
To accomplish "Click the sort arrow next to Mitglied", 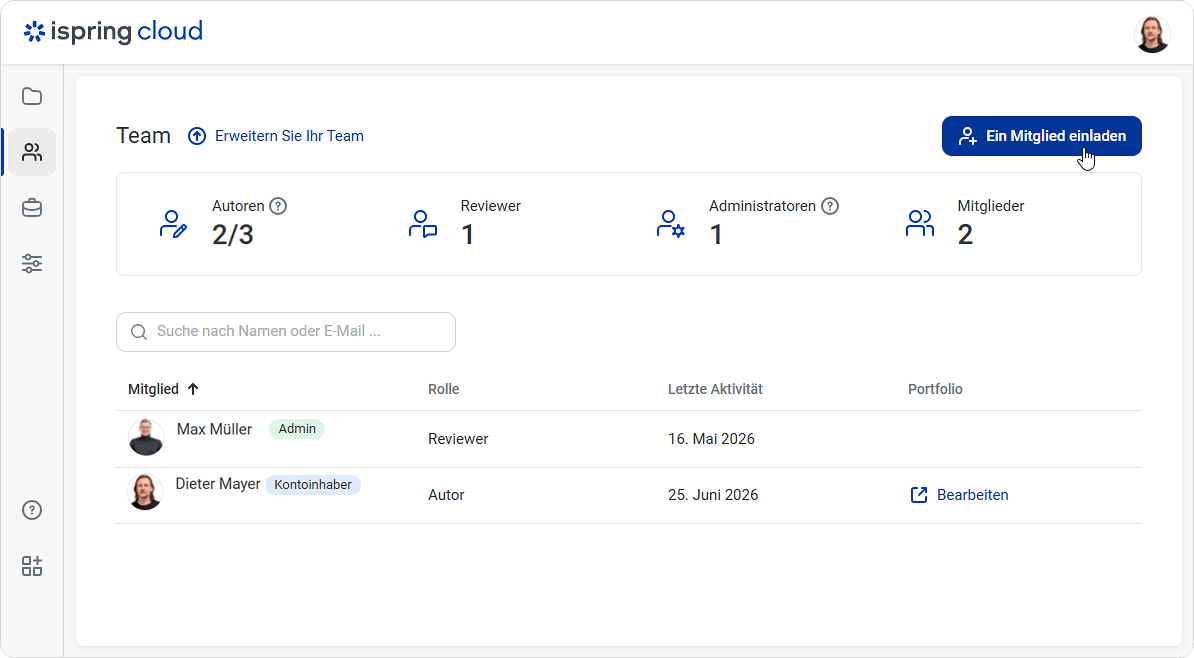I will 193,389.
